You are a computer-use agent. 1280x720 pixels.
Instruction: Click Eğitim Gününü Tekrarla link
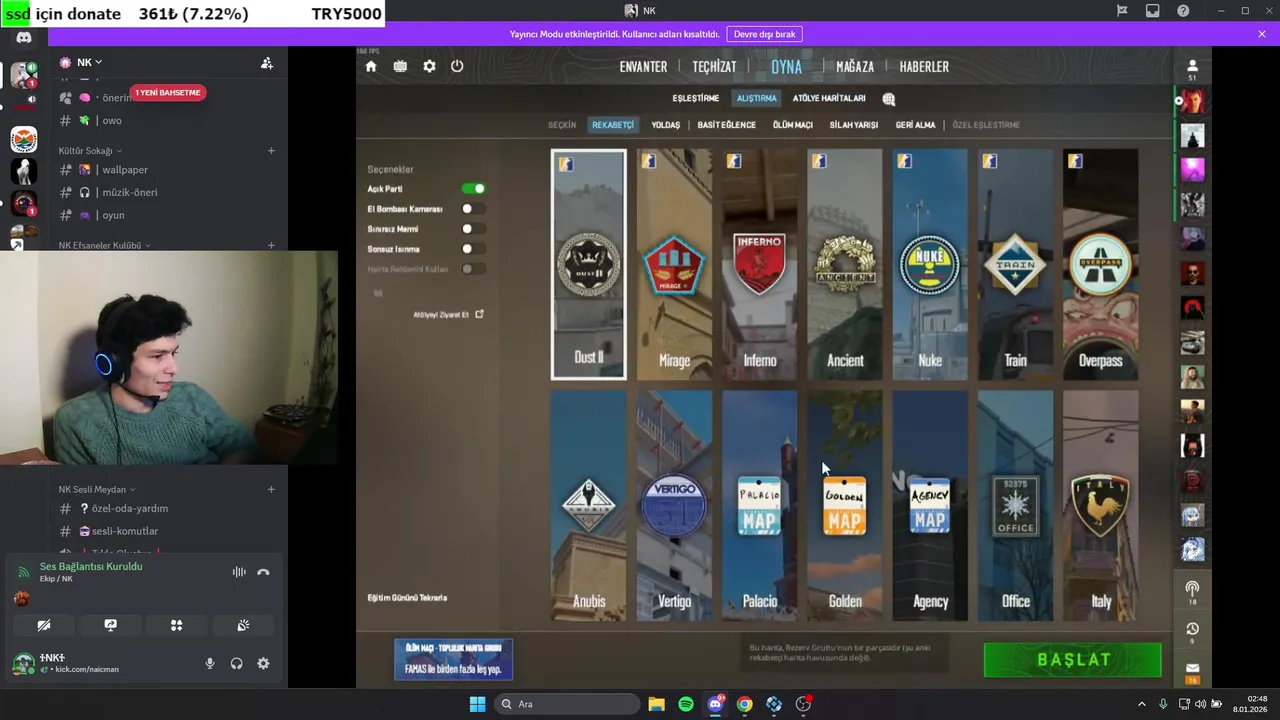coord(407,598)
